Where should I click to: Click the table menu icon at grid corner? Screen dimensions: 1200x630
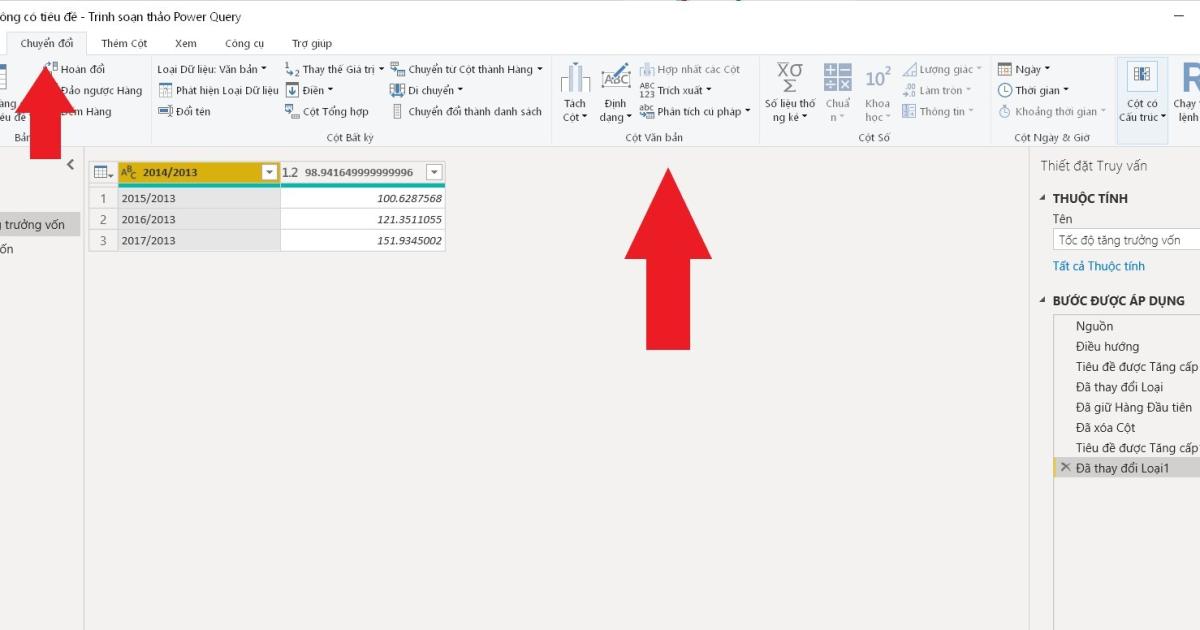pos(103,172)
